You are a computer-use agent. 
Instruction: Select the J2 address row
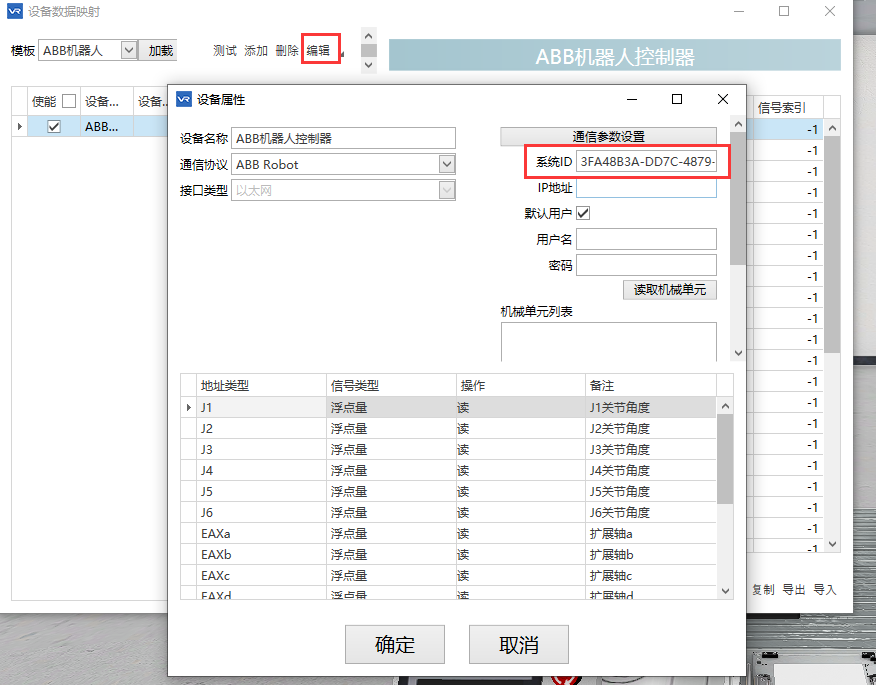pyautogui.click(x=449, y=429)
